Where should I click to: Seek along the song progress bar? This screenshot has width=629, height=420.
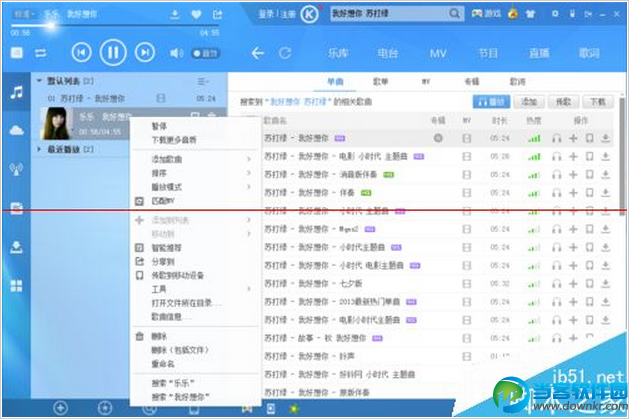[114, 25]
